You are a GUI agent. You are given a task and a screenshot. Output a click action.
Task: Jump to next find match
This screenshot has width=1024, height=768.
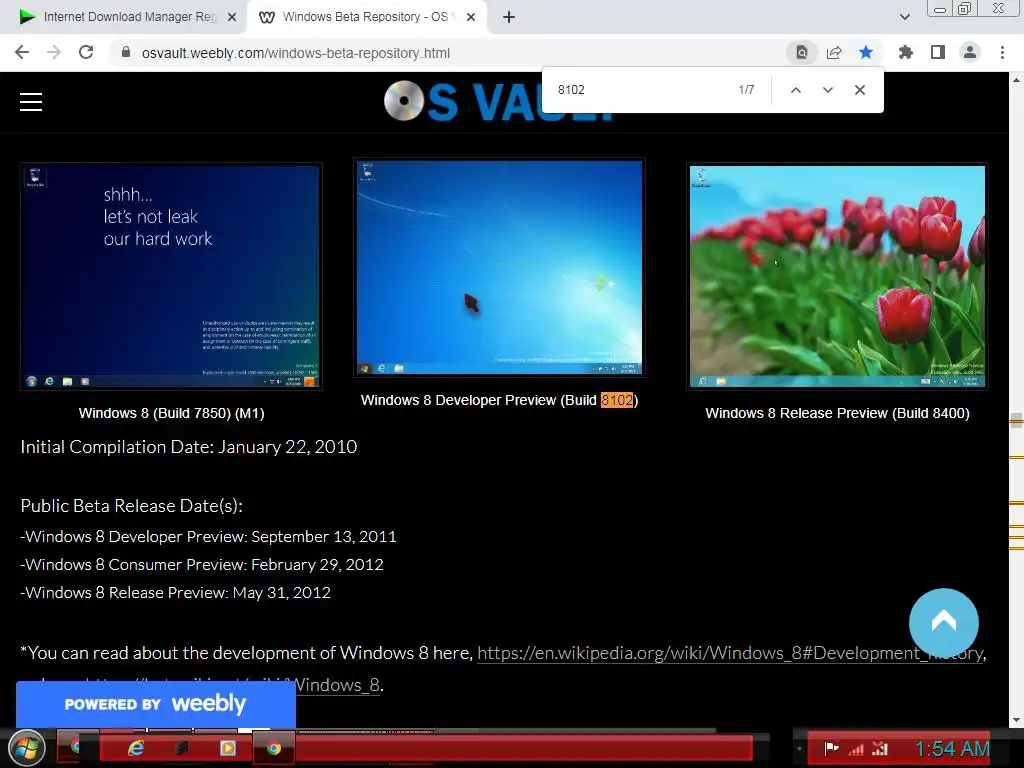[x=827, y=90]
